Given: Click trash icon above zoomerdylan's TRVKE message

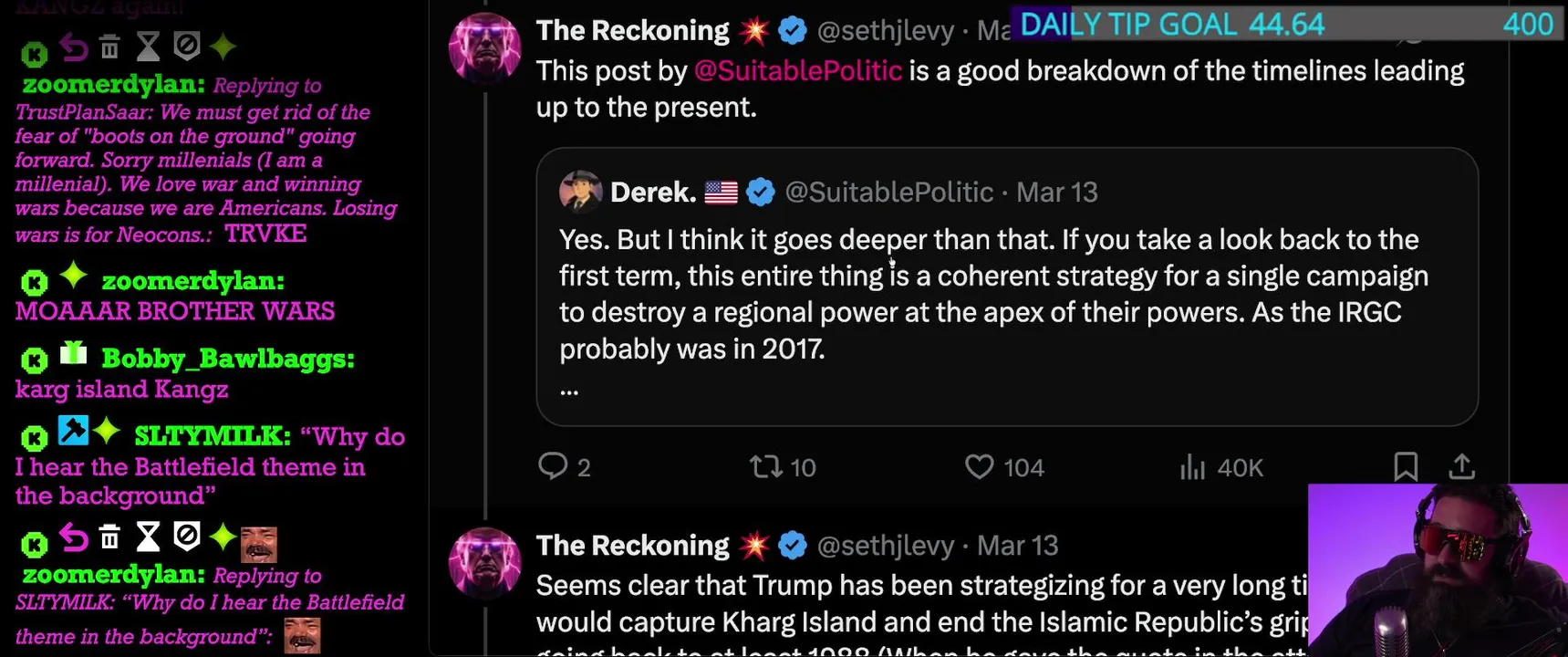Looking at the screenshot, I should coord(109,47).
